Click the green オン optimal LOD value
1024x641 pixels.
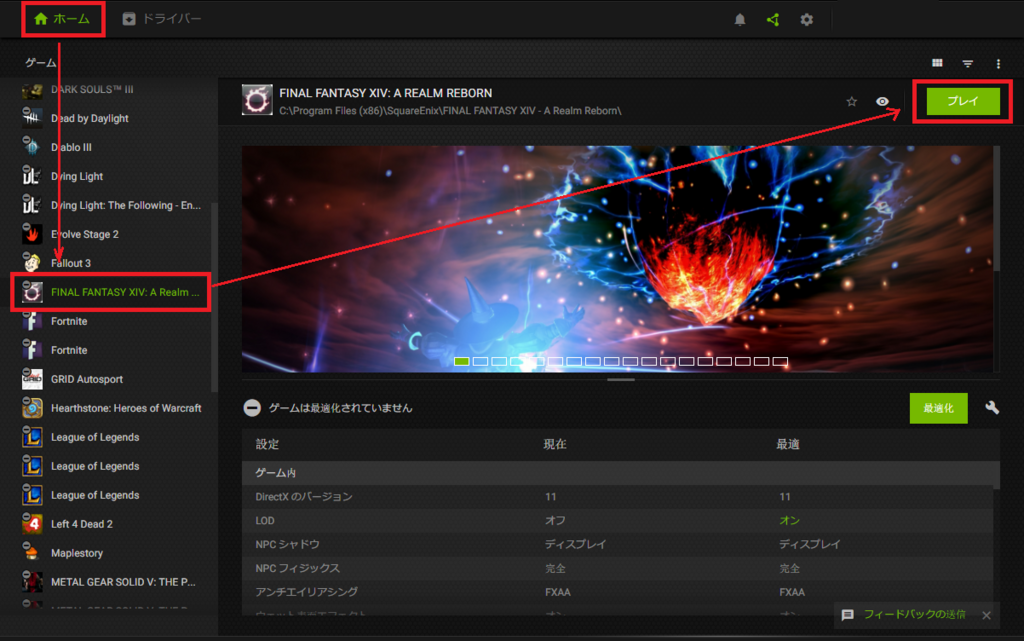(789, 520)
